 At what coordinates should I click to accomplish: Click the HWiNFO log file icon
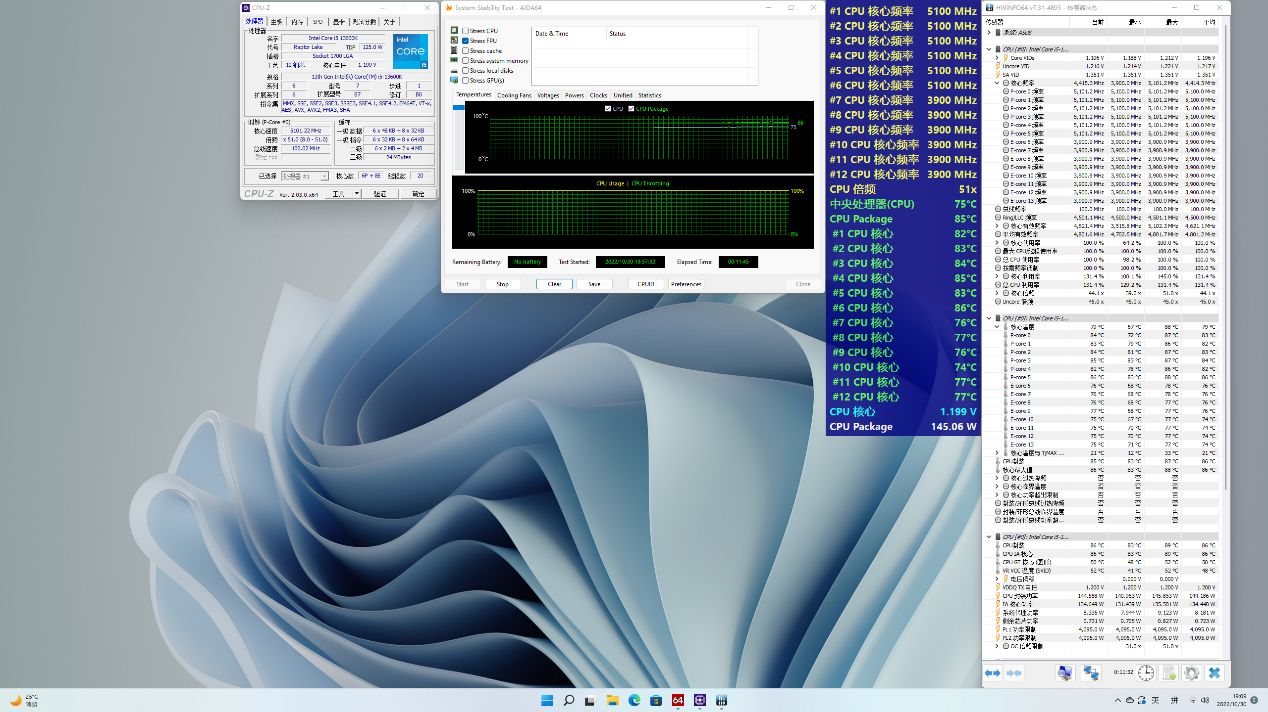tap(1168, 673)
